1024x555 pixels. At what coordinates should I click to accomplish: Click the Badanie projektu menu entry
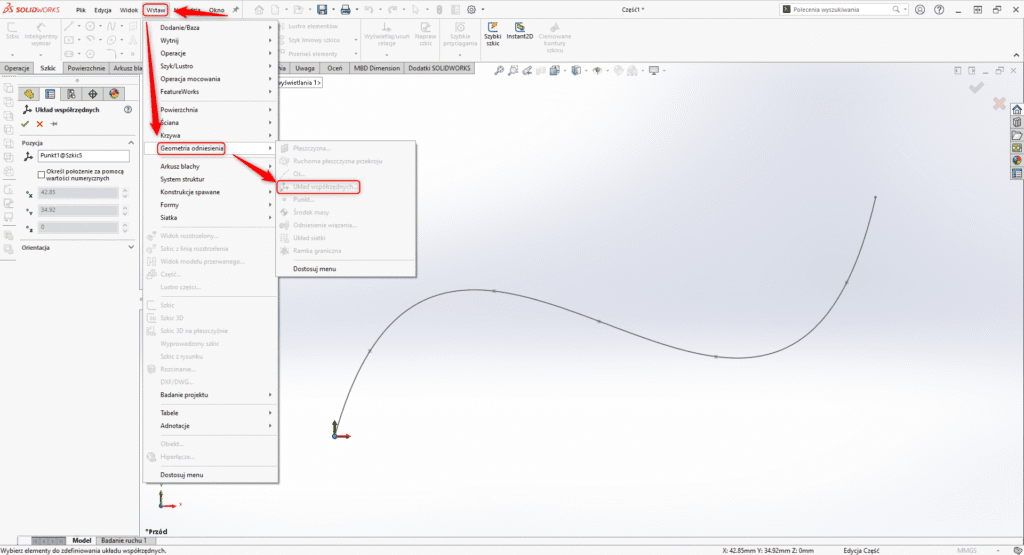click(x=184, y=395)
